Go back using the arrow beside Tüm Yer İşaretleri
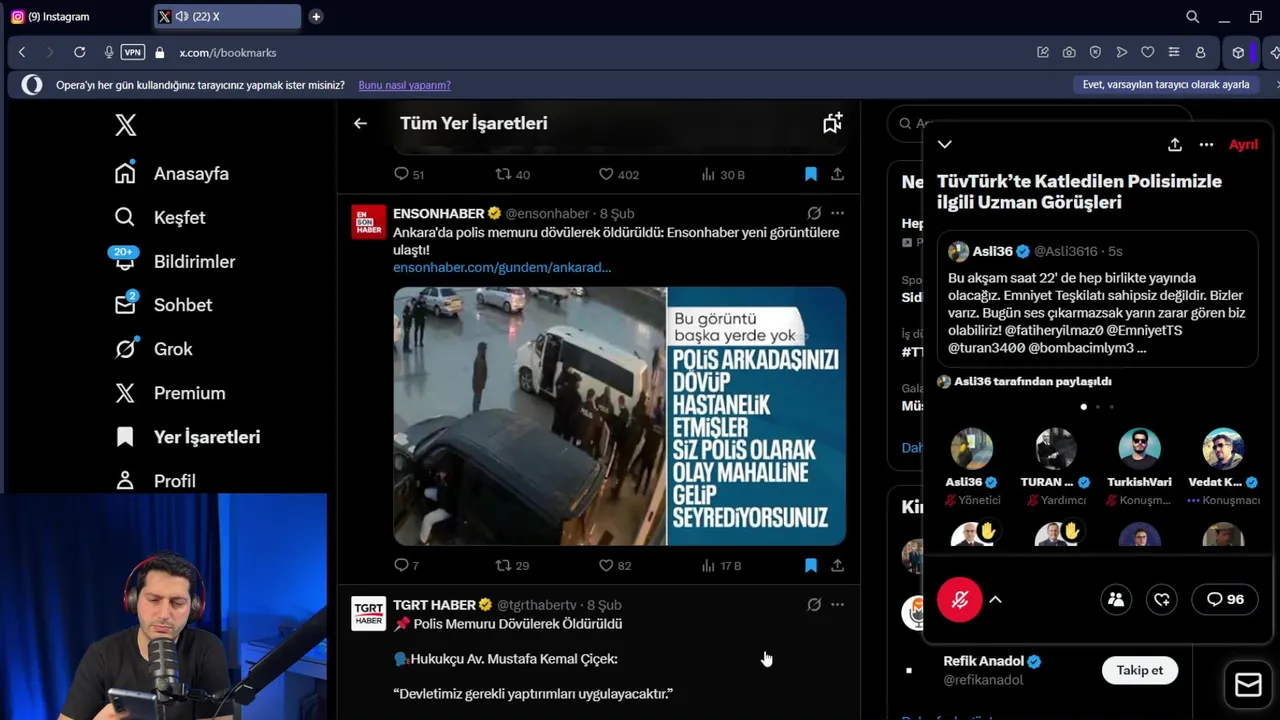This screenshot has width=1280, height=720. [x=360, y=123]
